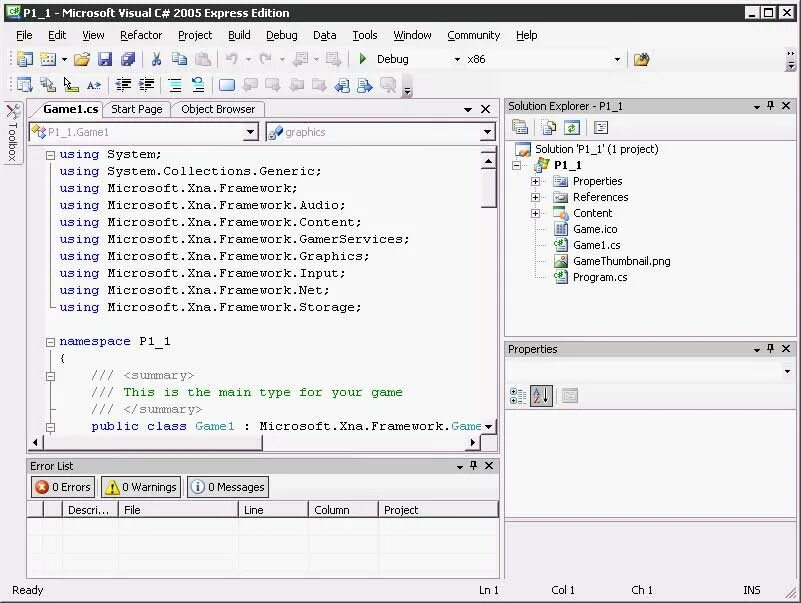Sort Error List by Project column
801x603 pixels.
438,509
